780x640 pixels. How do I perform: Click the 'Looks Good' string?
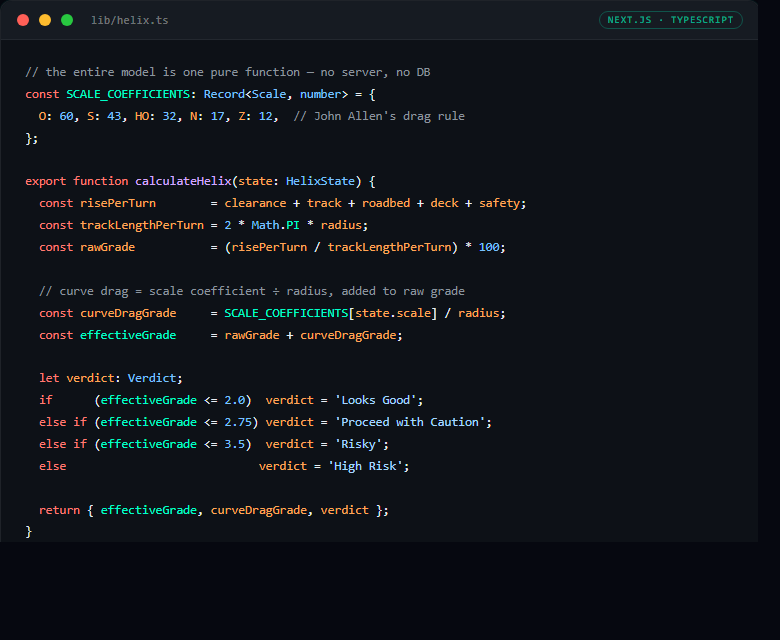[376, 400]
